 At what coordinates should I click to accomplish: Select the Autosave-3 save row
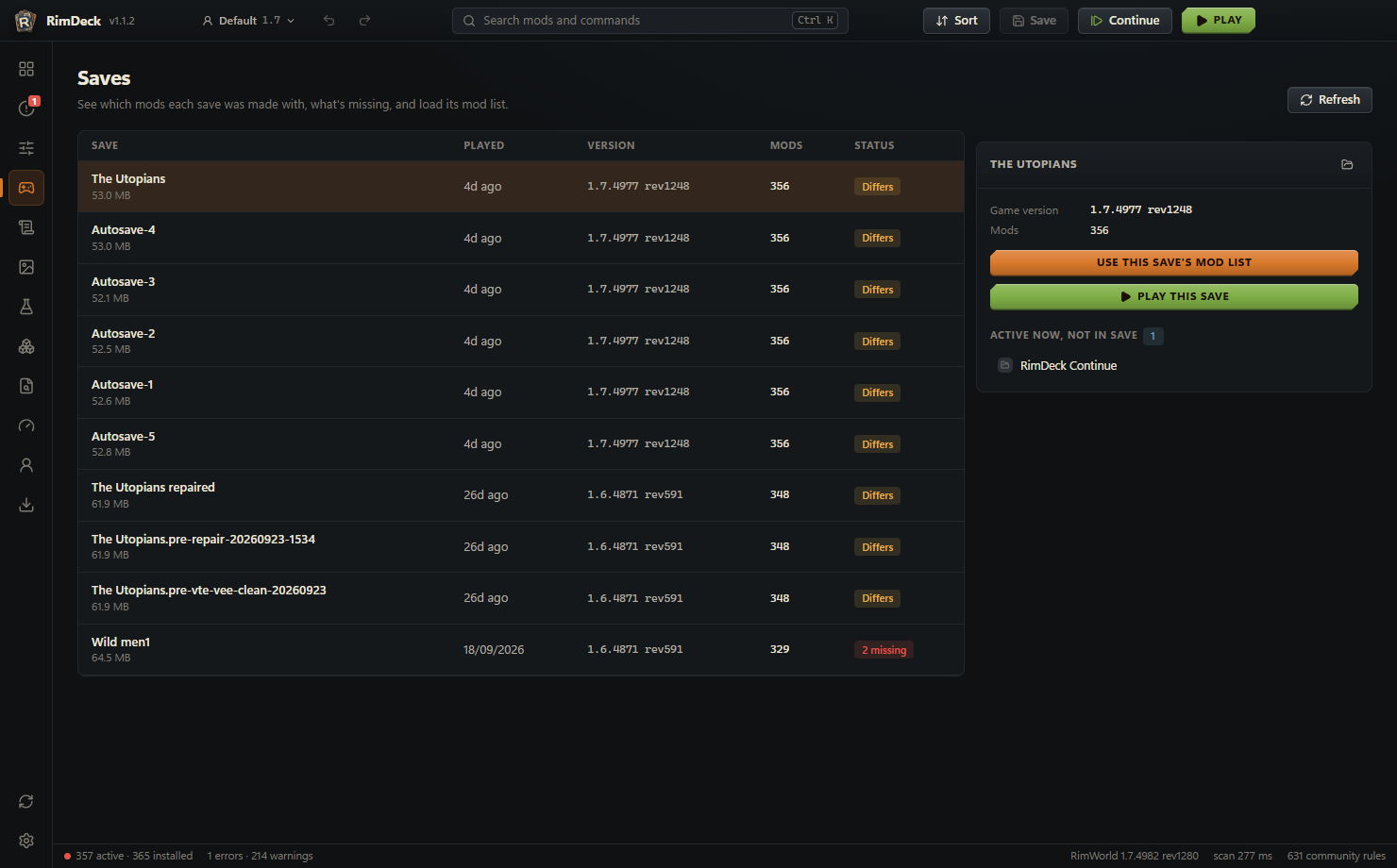[521, 290]
